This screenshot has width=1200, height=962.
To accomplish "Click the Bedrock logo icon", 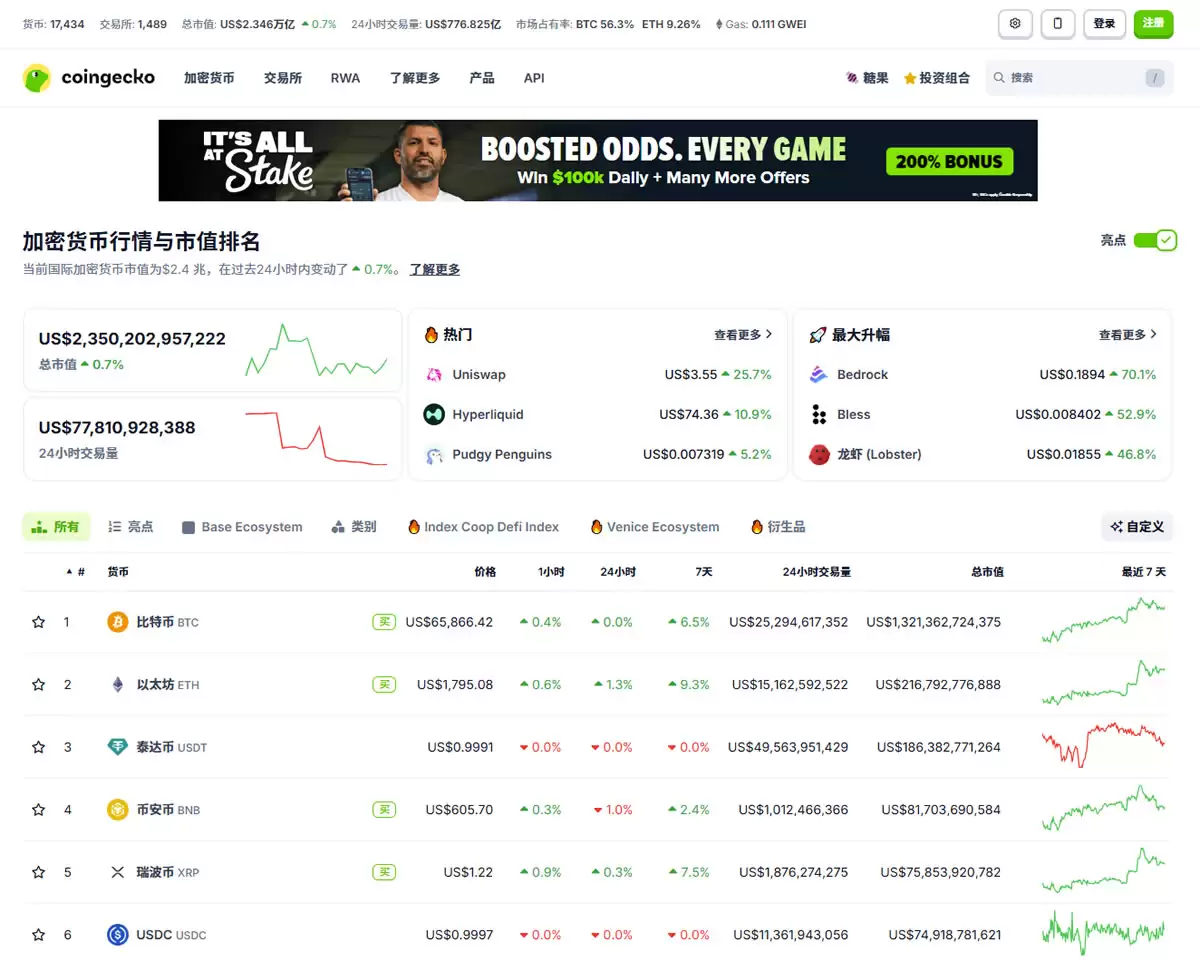I will click(819, 375).
